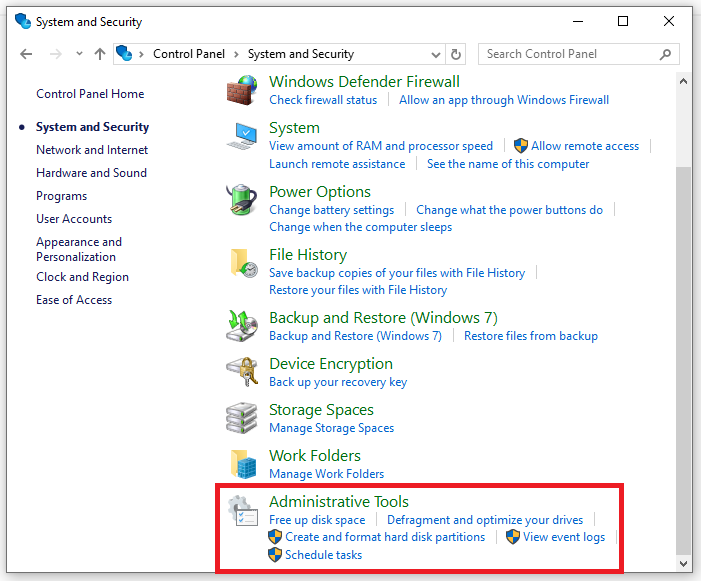Click in the Search Control Panel field

pyautogui.click(x=579, y=54)
